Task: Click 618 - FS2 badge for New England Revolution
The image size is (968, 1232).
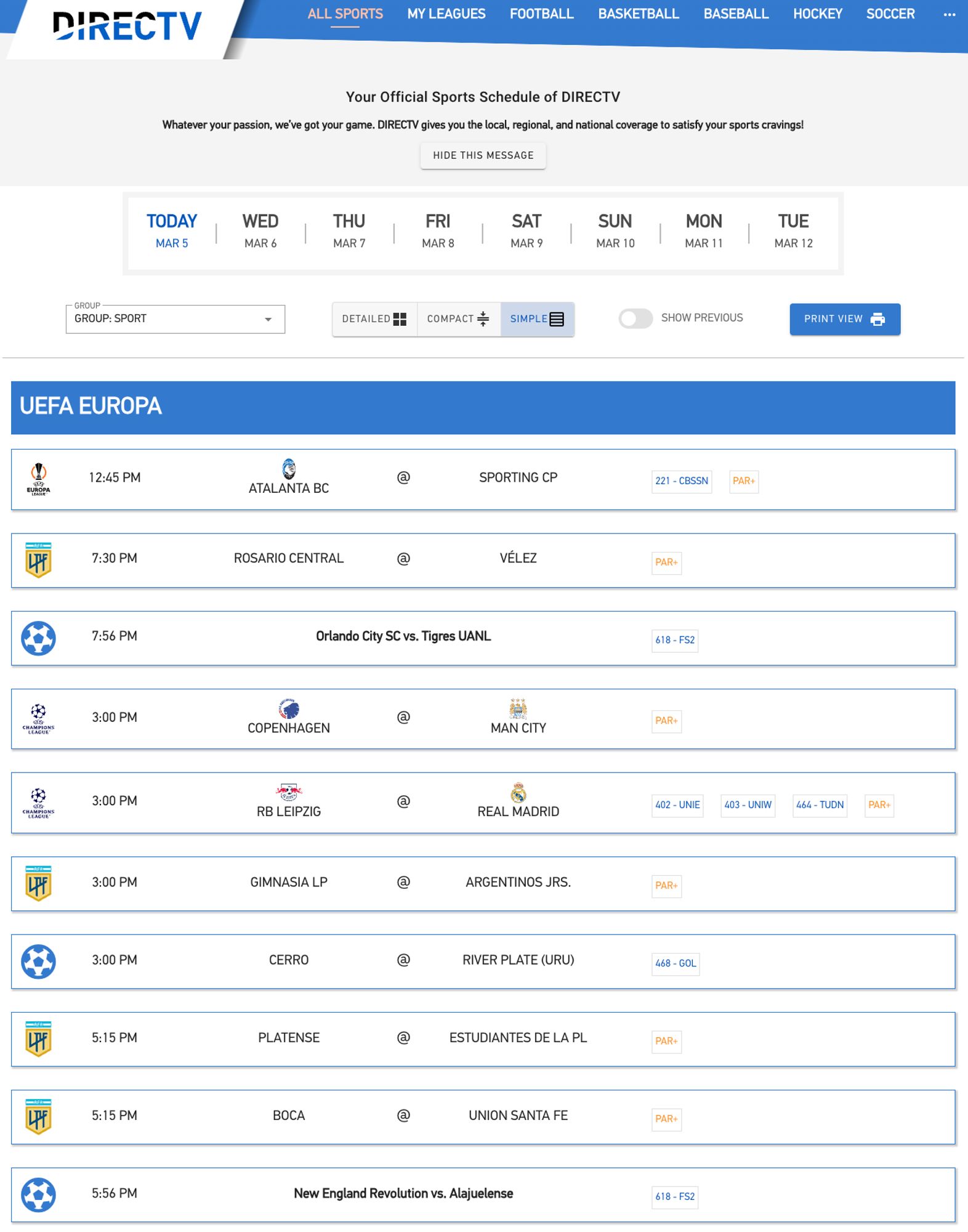Action: coord(675,1197)
